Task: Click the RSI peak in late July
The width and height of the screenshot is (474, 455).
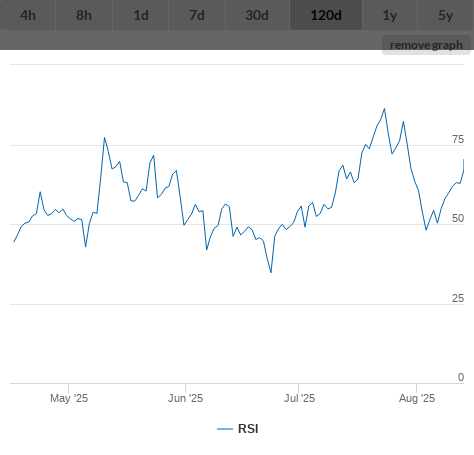Action: [x=384, y=109]
